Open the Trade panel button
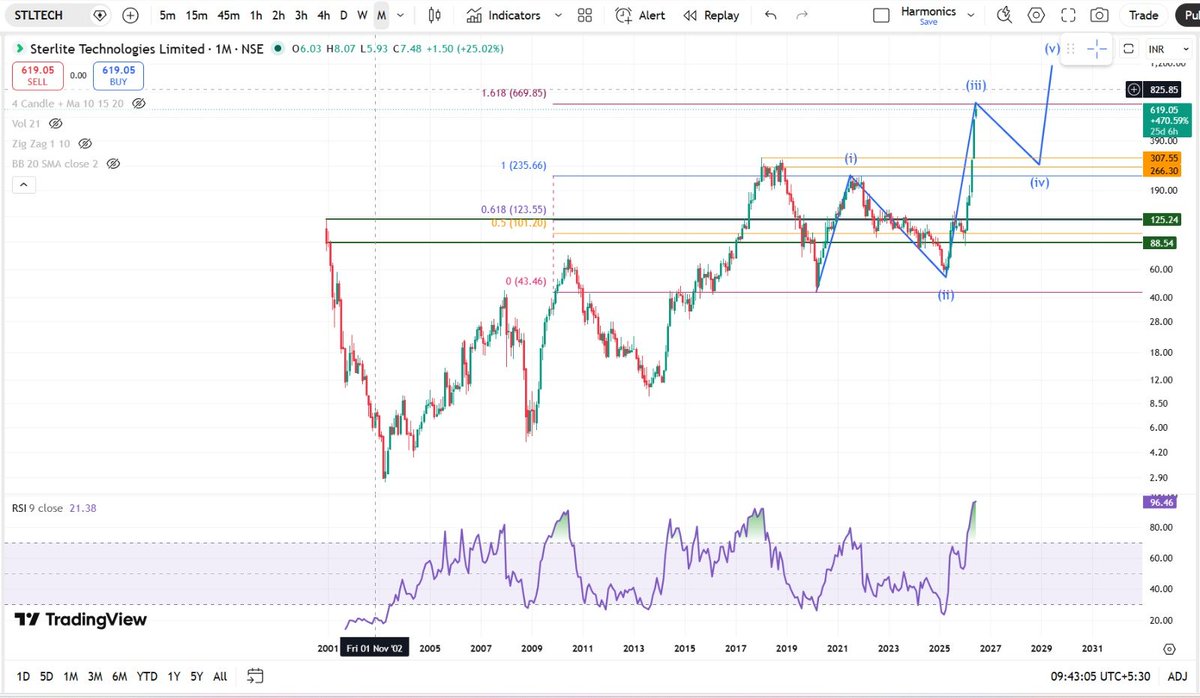Screen dimensions: 1200x698 pyautogui.click(x=1143, y=15)
